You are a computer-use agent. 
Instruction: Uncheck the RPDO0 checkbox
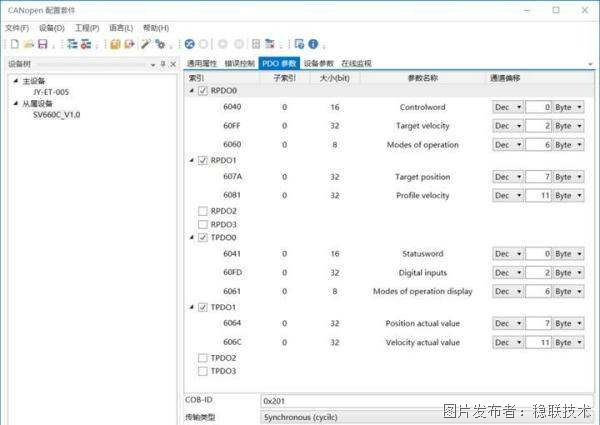pyautogui.click(x=203, y=92)
